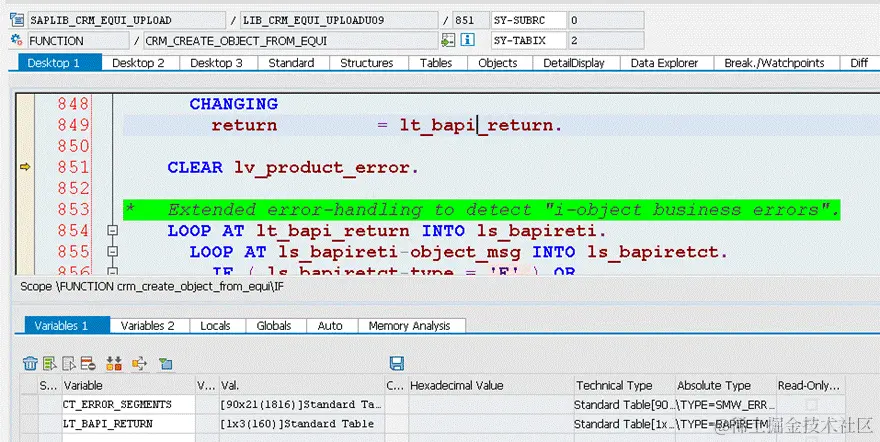This screenshot has height=442, width=880.
Task: Click the CRM_CREATE_OBJECT_FROM_EQUI field
Action: point(291,40)
